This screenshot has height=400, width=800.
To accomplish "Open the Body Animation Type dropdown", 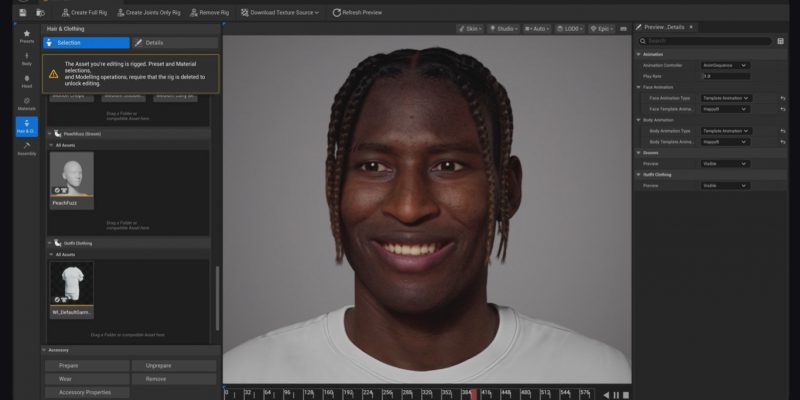I will pos(726,131).
